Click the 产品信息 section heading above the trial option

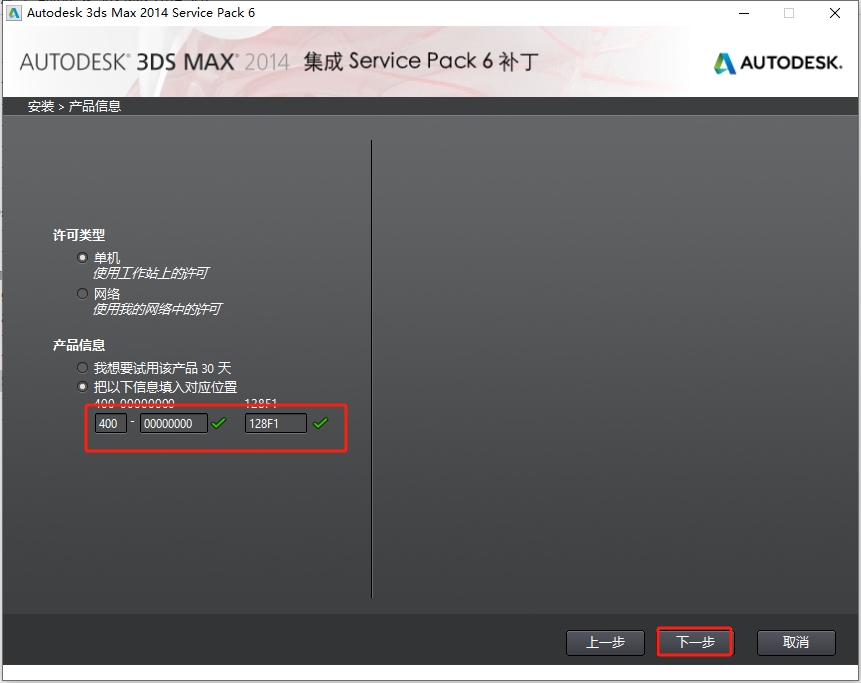79,345
